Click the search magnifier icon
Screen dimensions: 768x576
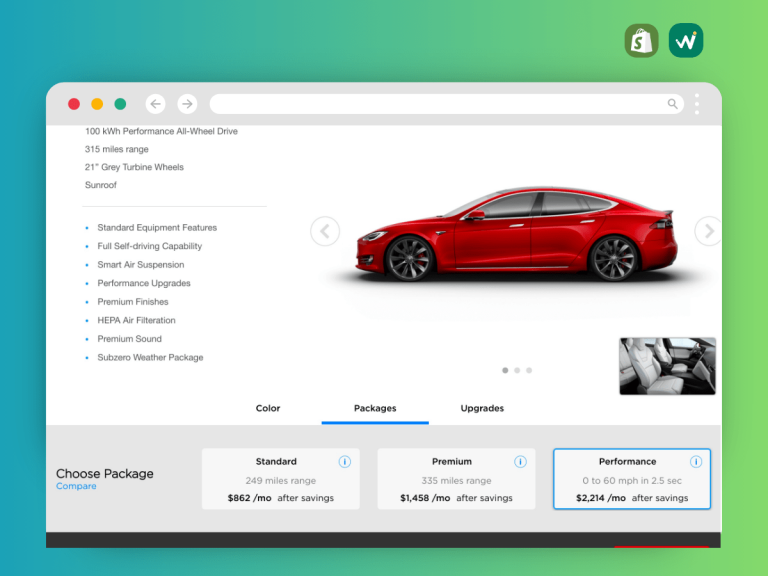pyautogui.click(x=672, y=104)
